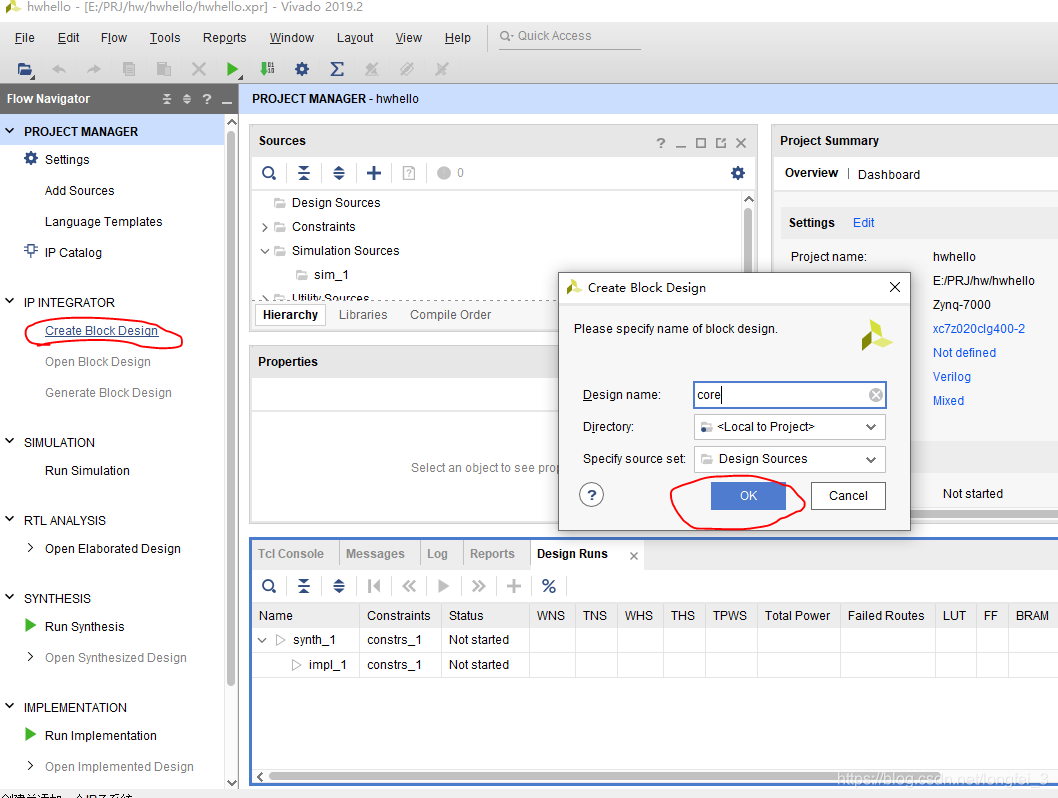Expand Open Elaborated Design

(x=30, y=548)
